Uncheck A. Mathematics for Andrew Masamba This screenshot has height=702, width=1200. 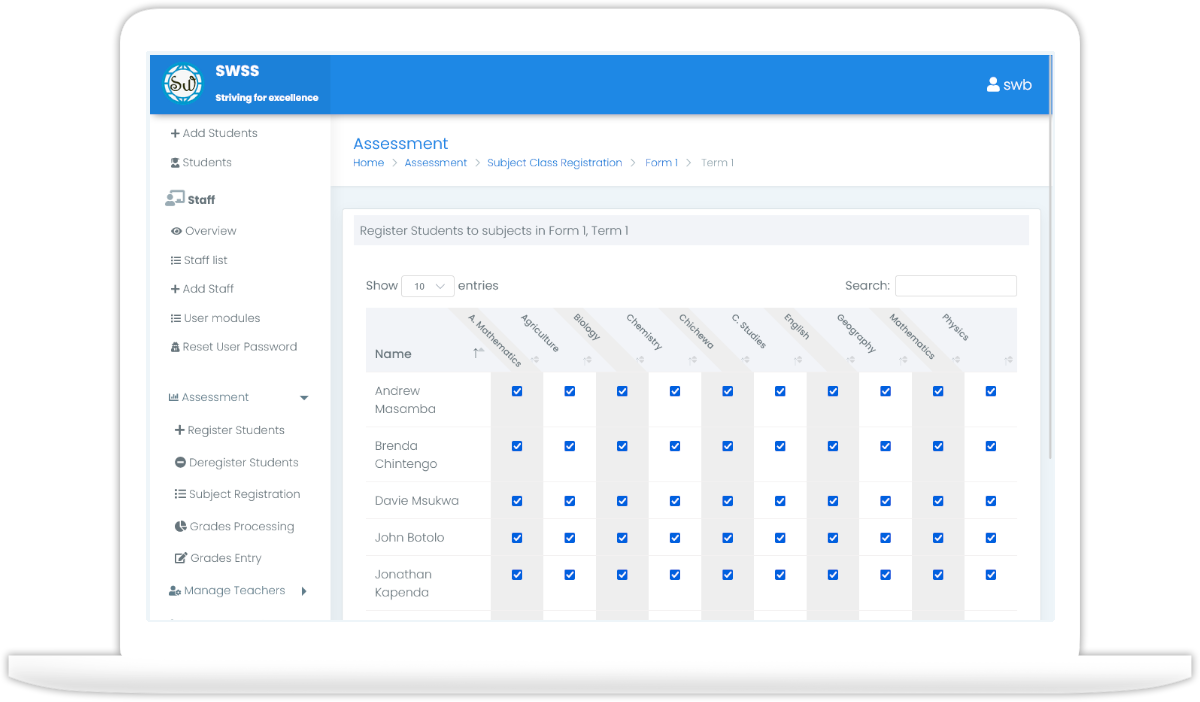(517, 391)
